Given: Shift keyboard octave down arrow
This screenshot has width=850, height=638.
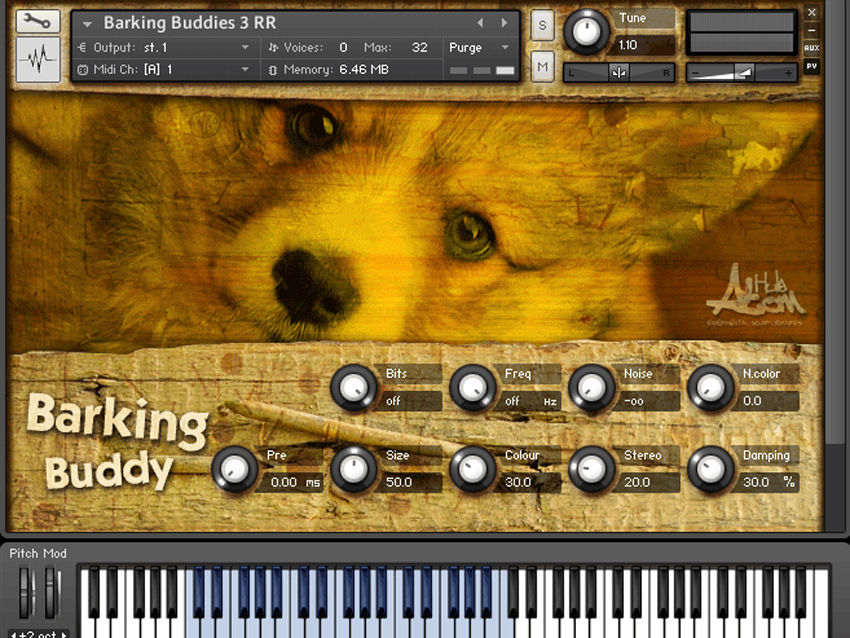Looking at the screenshot, I should click(14, 634).
